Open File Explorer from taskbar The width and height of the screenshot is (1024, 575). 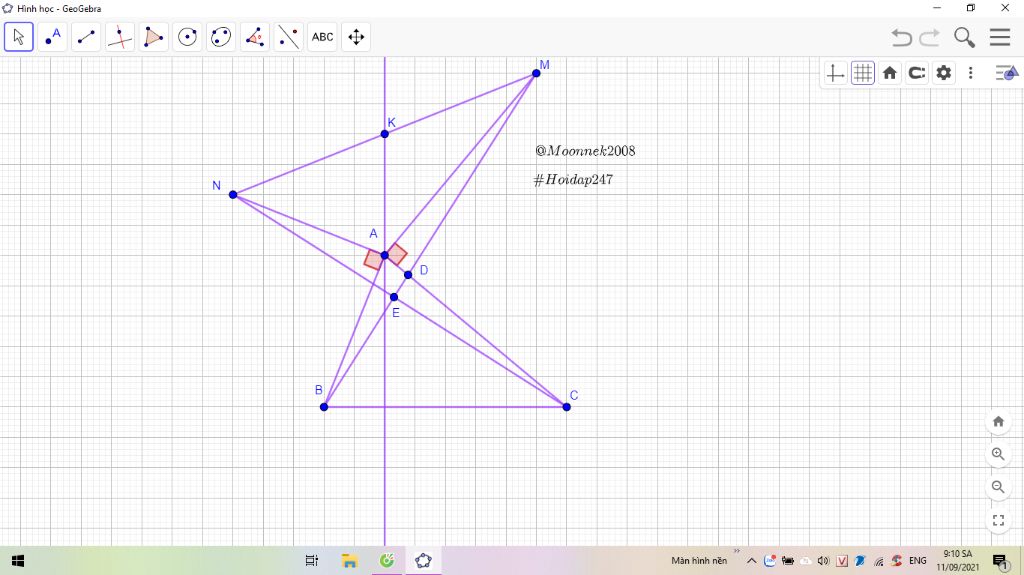[x=349, y=561]
